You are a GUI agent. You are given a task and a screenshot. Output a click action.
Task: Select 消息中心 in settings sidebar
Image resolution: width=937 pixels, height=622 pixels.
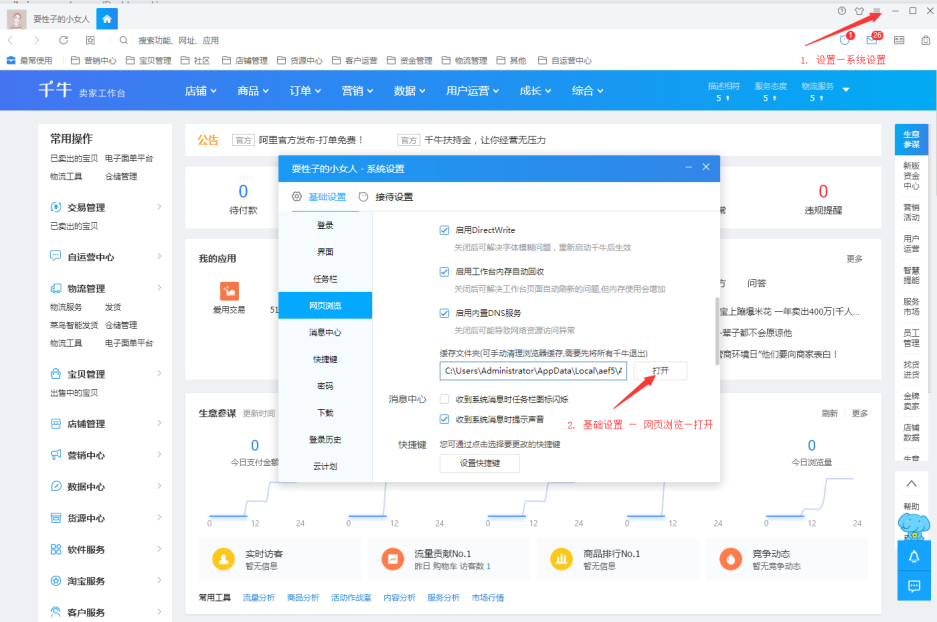tap(325, 332)
